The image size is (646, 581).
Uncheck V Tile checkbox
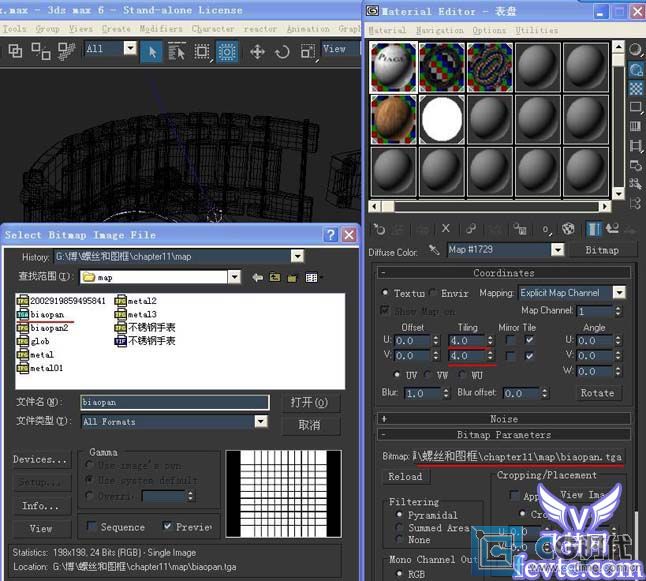[x=529, y=356]
